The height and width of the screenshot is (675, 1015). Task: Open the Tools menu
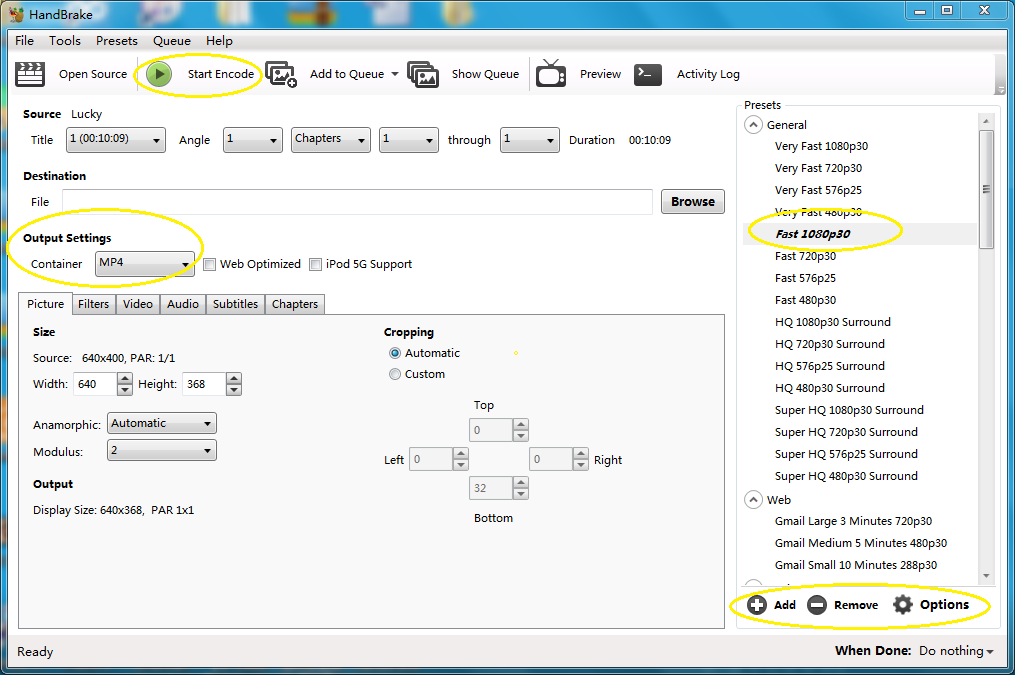point(65,40)
